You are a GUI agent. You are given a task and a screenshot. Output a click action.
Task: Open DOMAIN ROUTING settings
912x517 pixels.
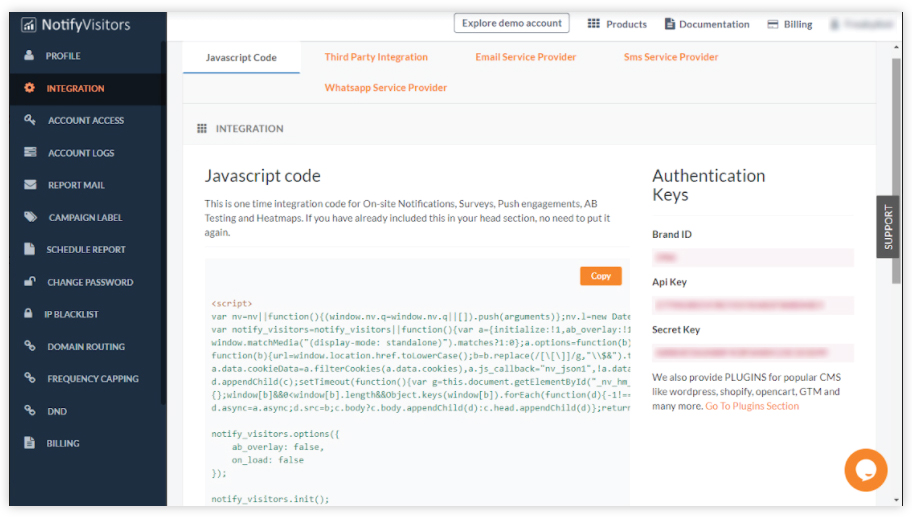88,347
